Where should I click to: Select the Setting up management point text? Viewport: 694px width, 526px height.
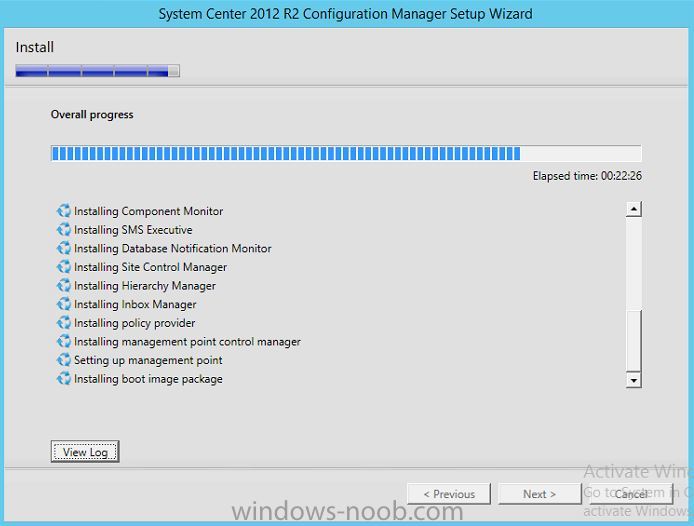click(148, 360)
